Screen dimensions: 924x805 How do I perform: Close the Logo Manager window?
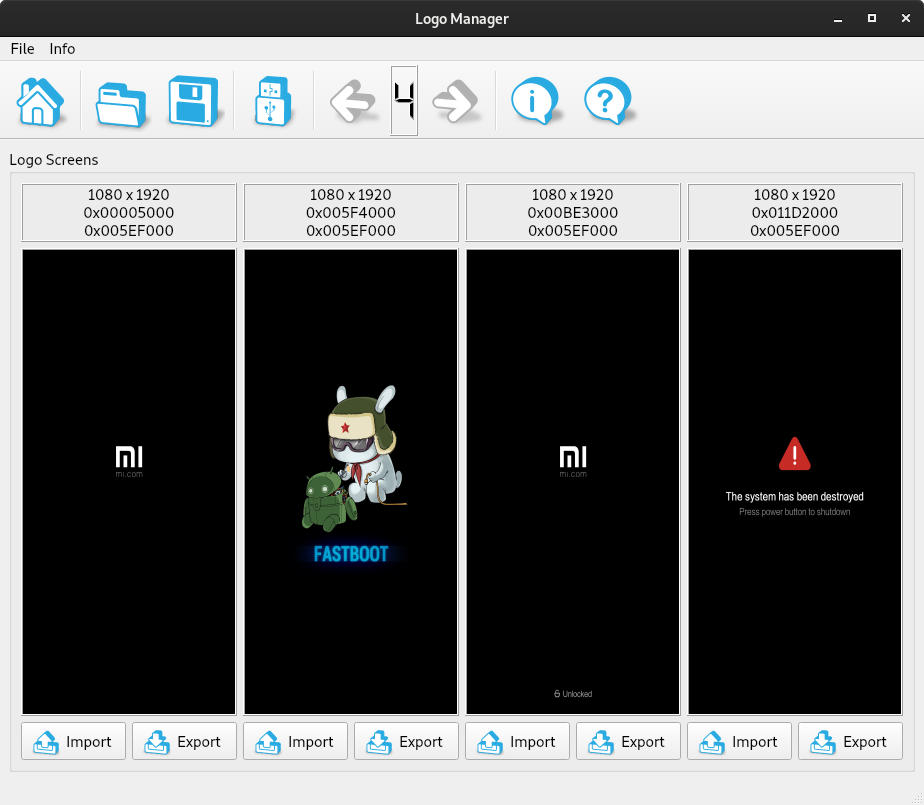[906, 18]
